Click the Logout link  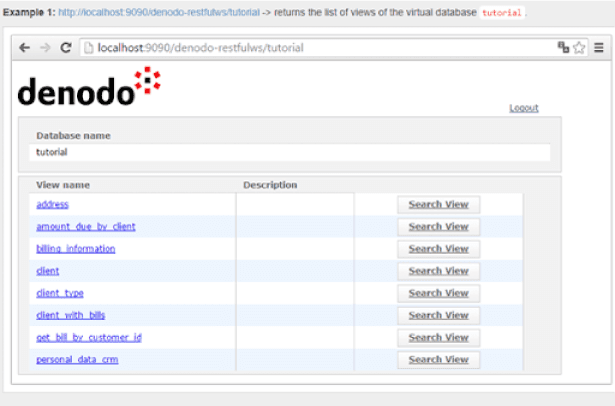[524, 108]
